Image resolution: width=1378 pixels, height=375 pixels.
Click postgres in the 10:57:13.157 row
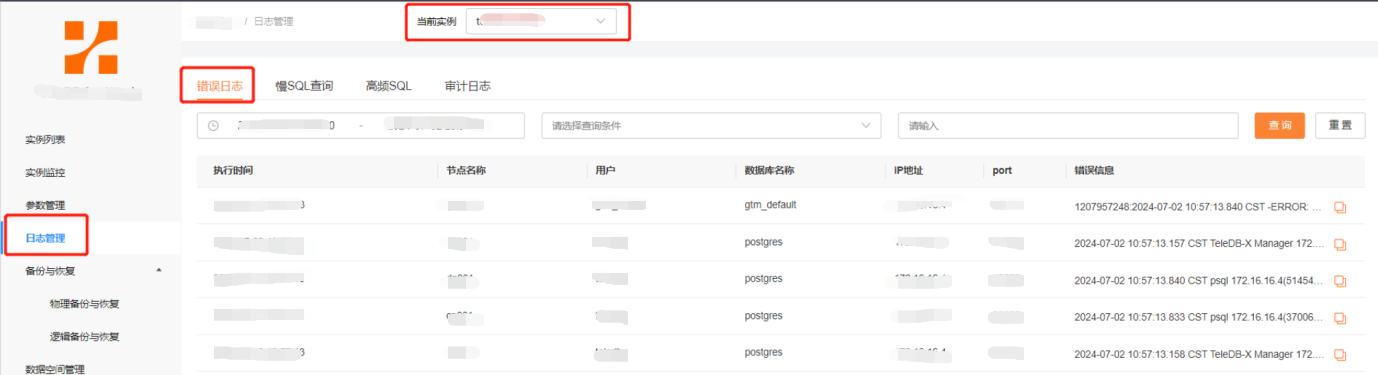tap(764, 241)
